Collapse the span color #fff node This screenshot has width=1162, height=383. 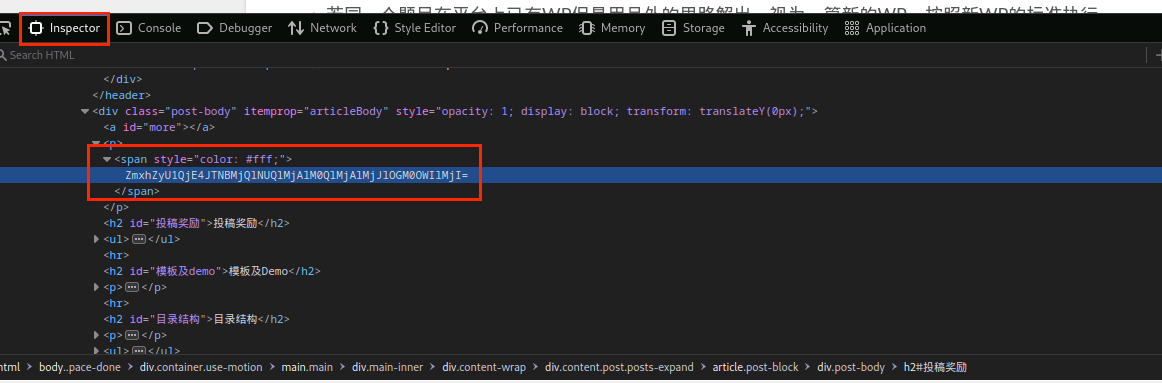[x=107, y=159]
